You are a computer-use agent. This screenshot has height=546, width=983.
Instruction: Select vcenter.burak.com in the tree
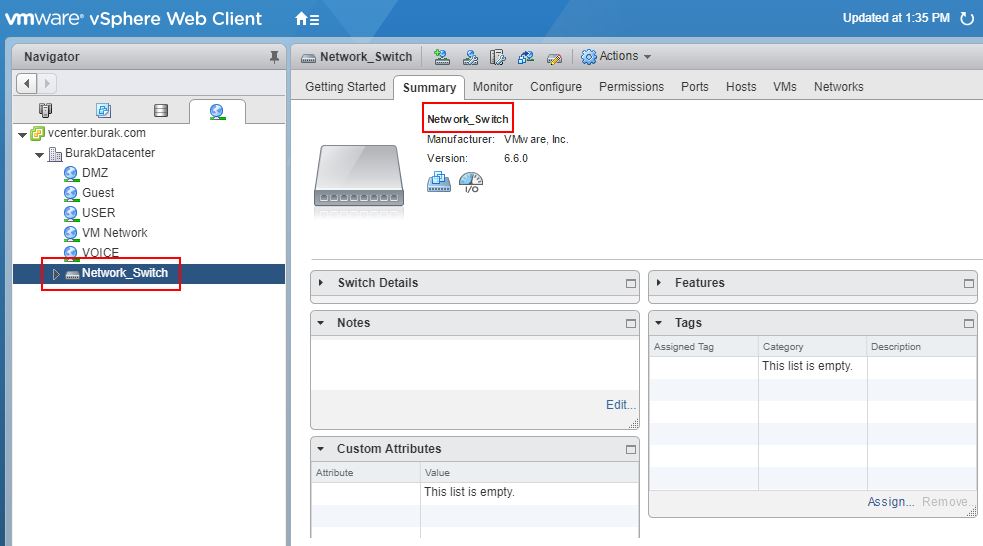point(97,133)
